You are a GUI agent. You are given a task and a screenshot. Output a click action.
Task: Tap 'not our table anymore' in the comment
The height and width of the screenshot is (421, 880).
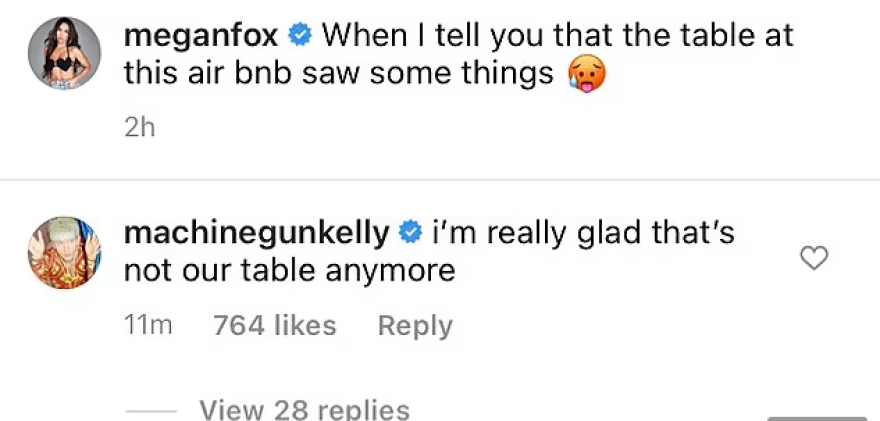[x=290, y=270]
